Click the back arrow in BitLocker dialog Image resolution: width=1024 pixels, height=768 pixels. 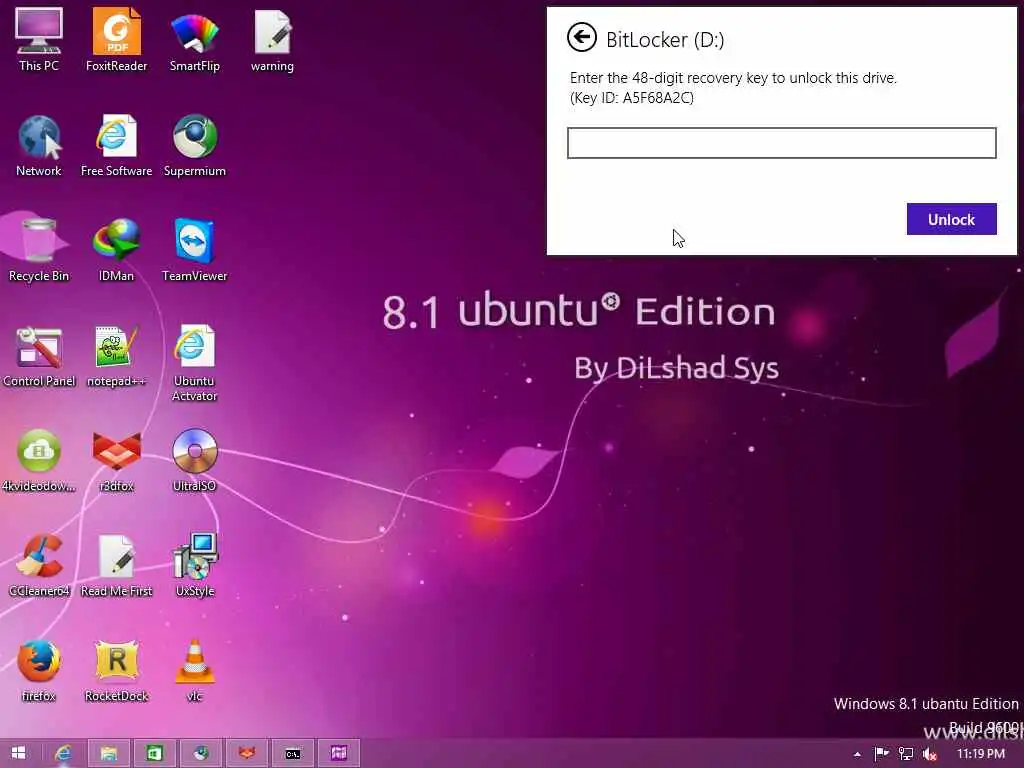[581, 37]
